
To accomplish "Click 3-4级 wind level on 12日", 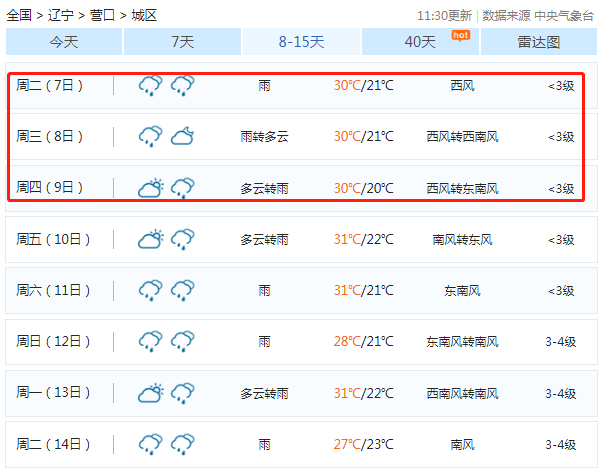I will pos(561,342).
